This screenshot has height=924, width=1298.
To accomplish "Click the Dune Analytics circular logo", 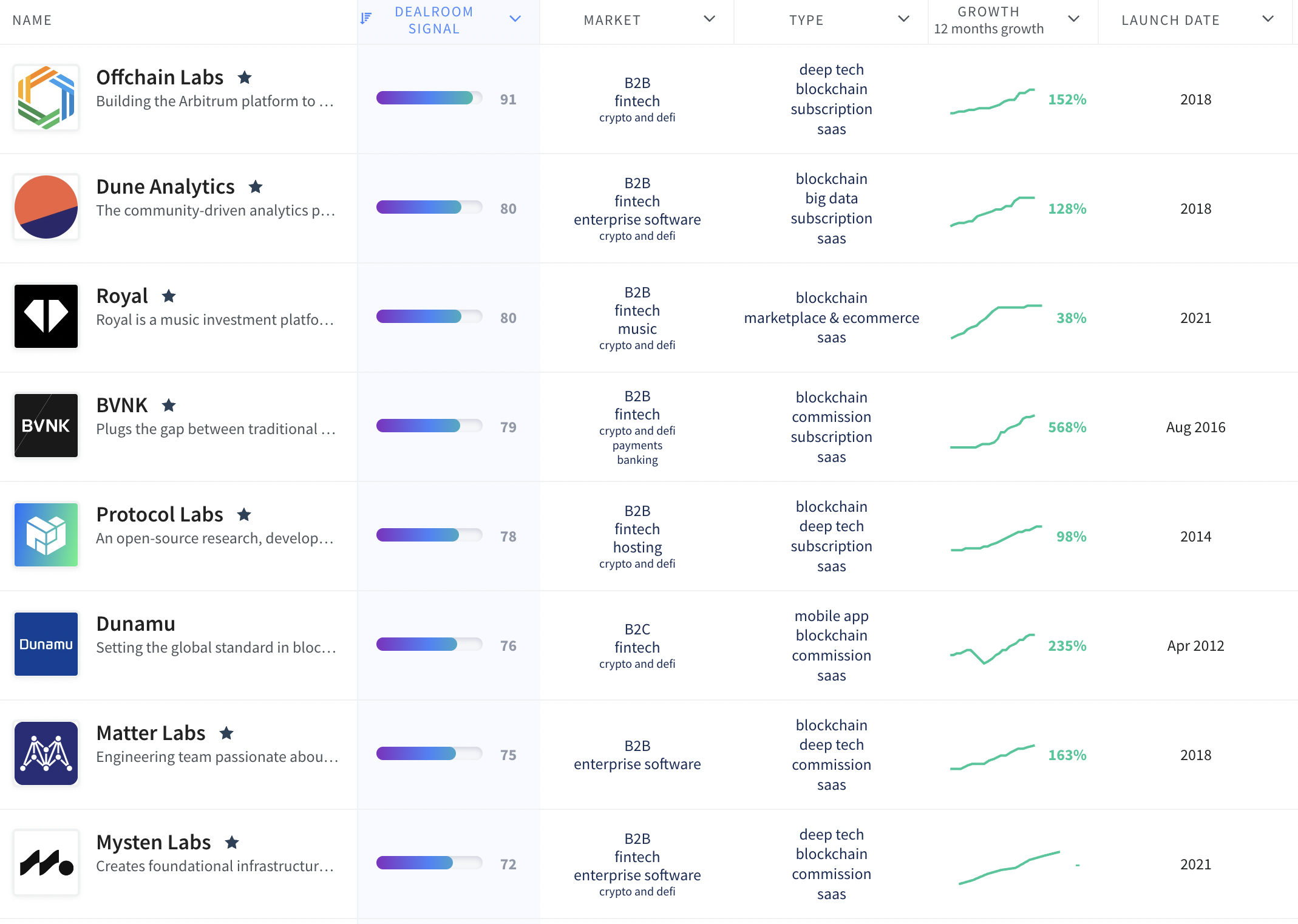I will pos(46,206).
